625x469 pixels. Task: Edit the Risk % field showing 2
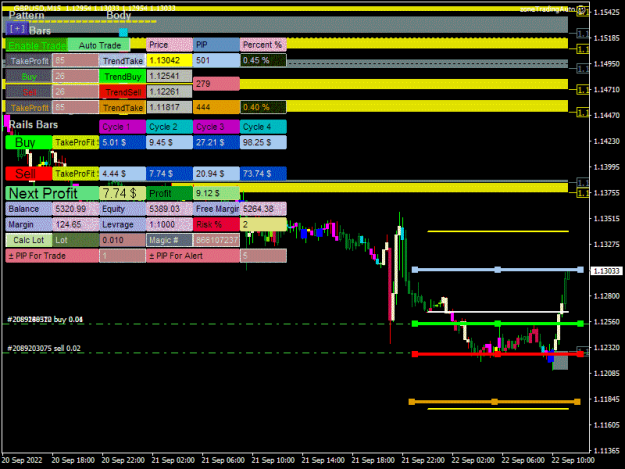coord(263,224)
